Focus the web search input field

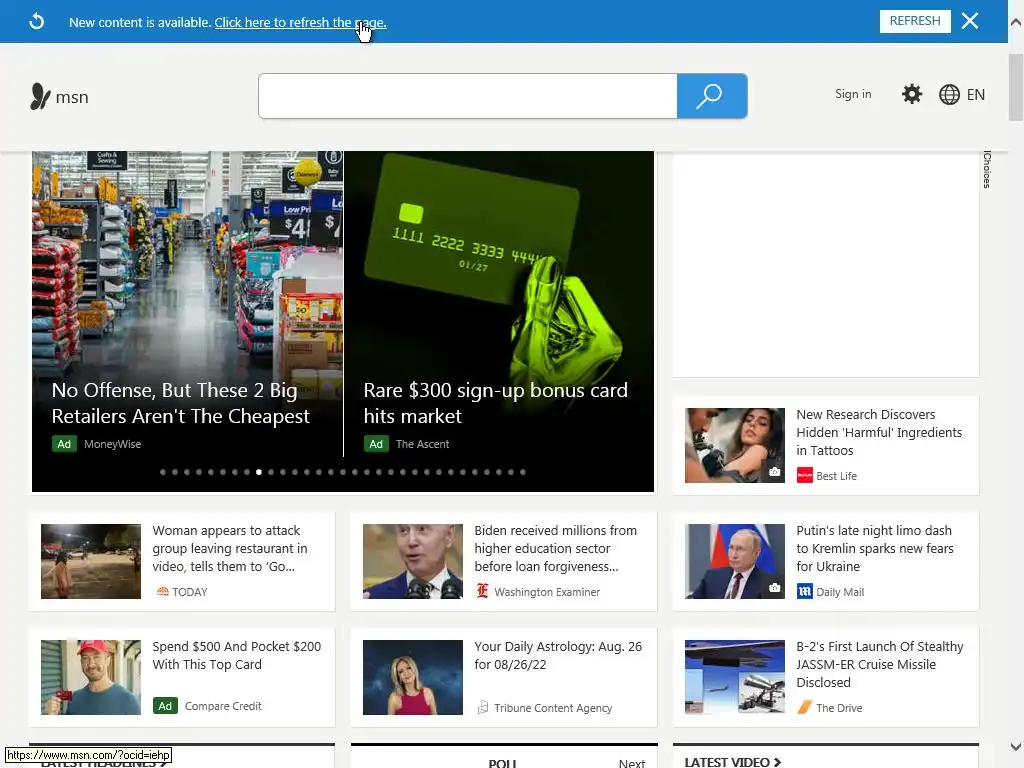(x=468, y=96)
